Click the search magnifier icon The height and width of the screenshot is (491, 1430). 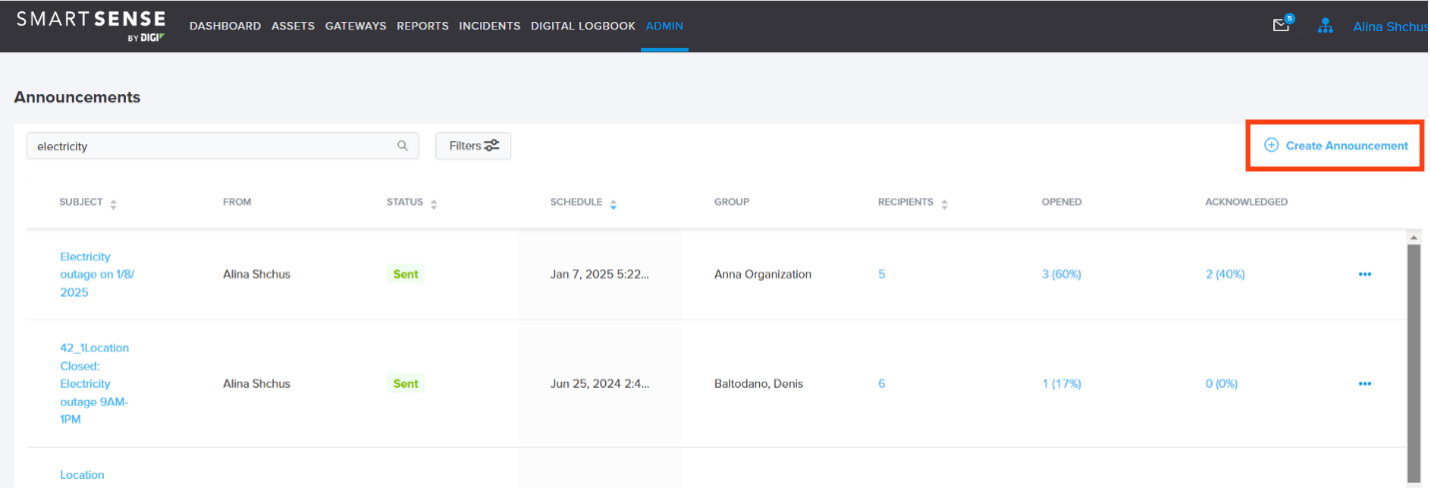coord(403,146)
